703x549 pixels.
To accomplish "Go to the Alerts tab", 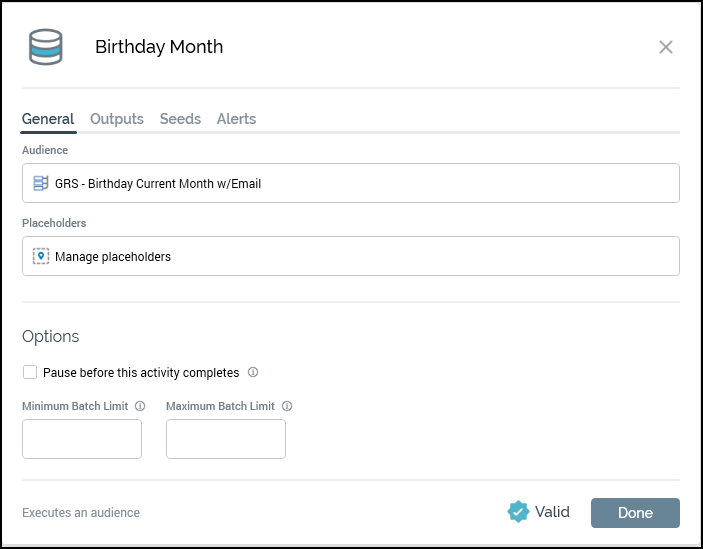I will 236,119.
